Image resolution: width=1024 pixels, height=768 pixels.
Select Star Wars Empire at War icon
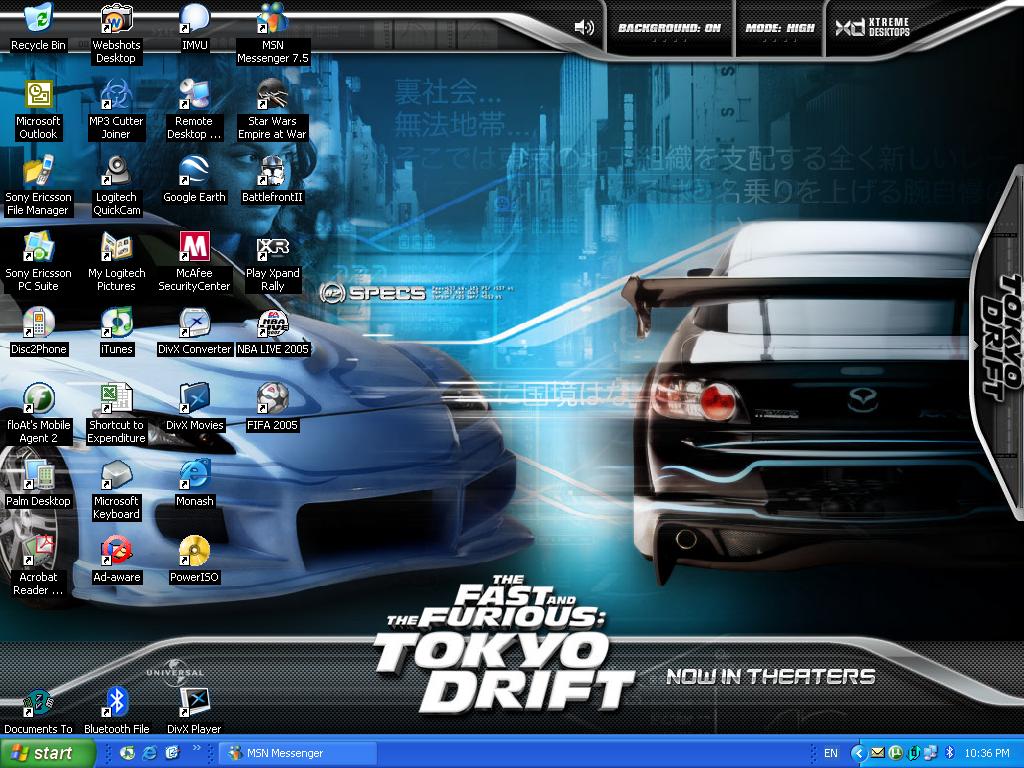click(x=272, y=110)
